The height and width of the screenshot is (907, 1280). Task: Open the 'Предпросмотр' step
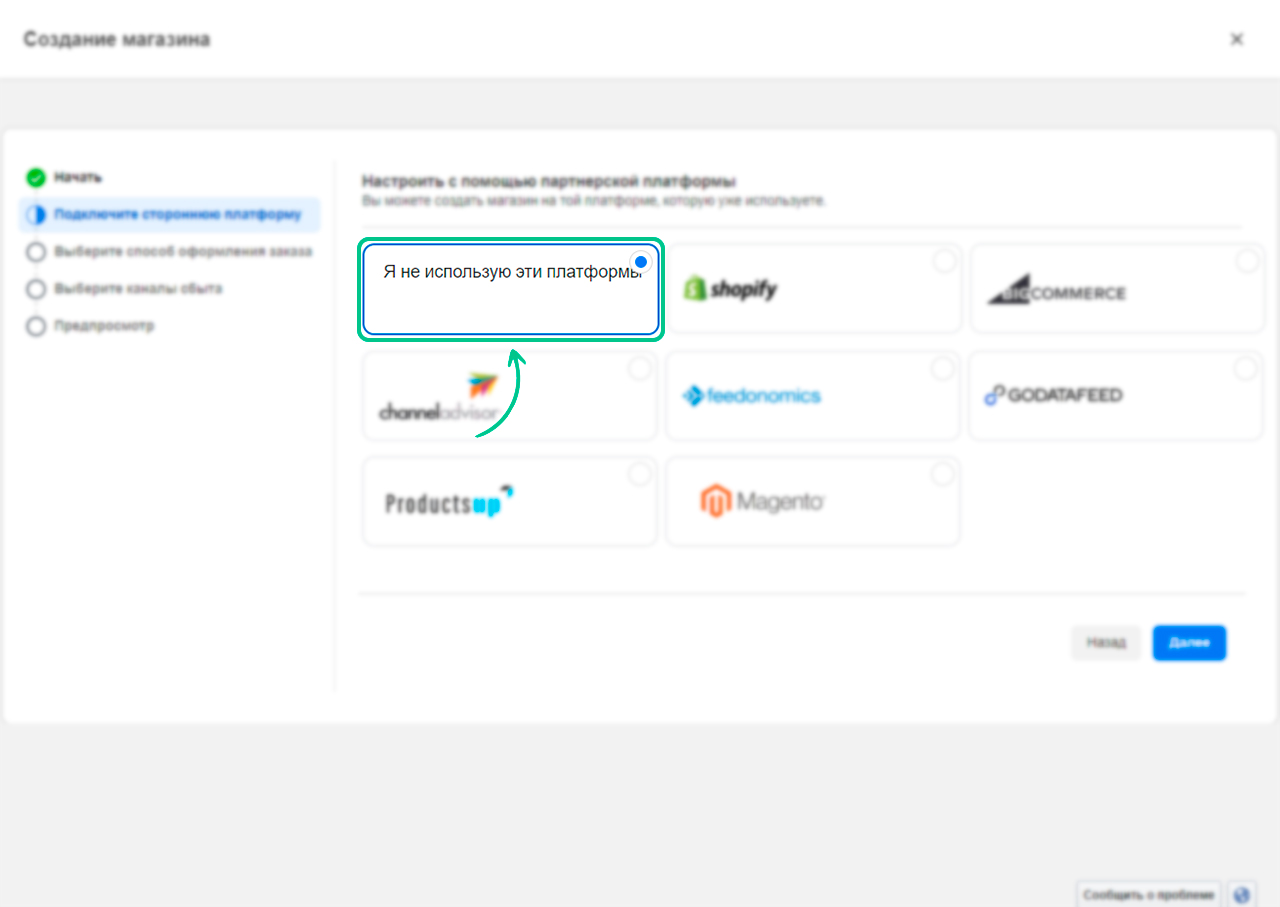[x=104, y=325]
